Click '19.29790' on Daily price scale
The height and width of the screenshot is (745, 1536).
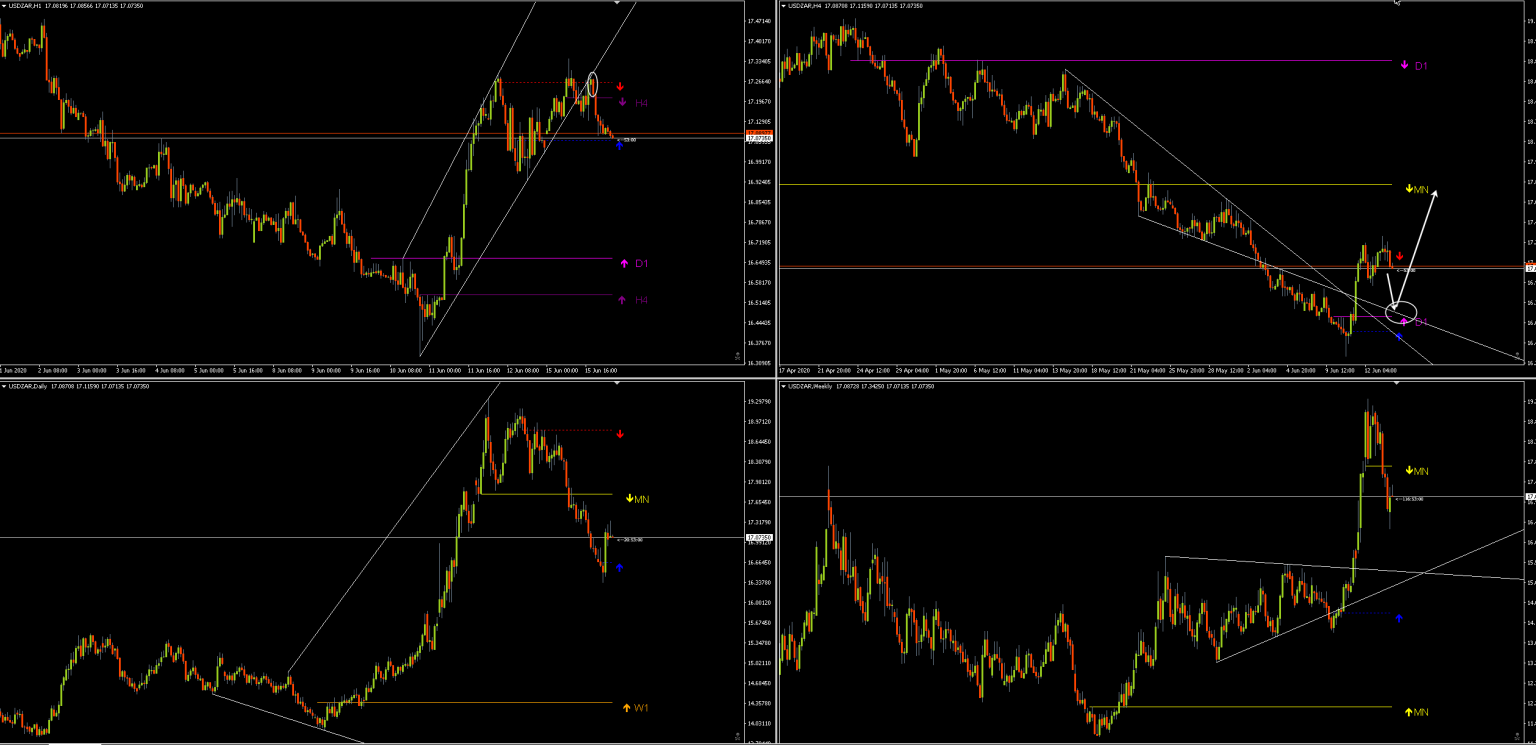coord(760,401)
